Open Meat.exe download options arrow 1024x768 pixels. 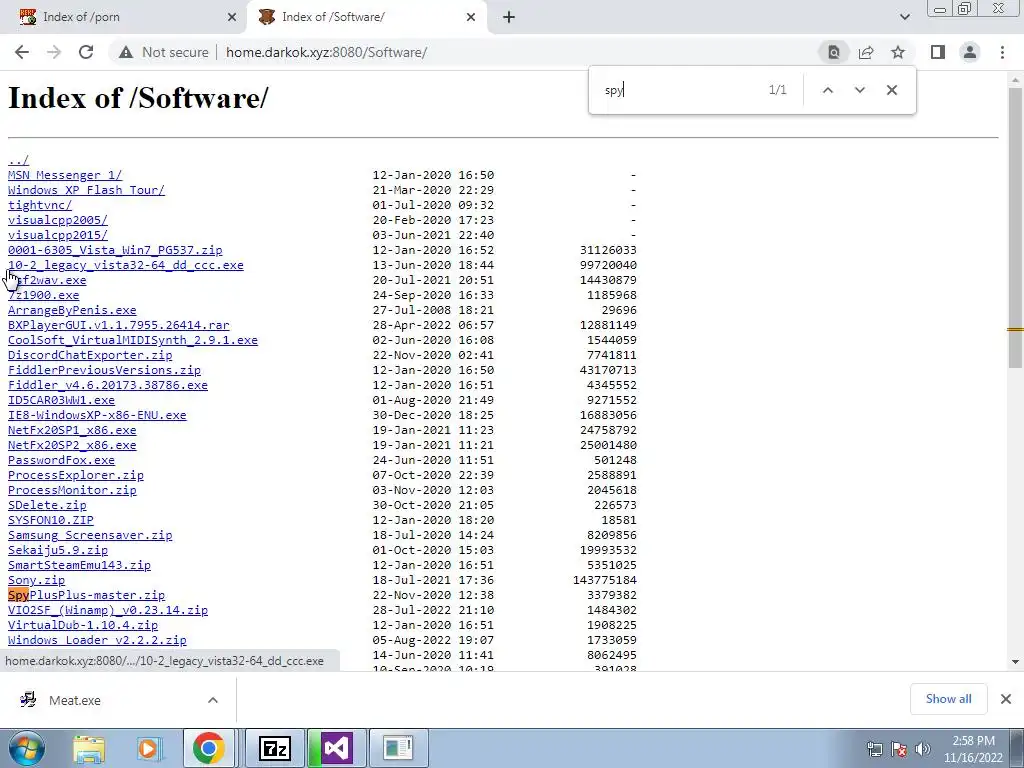pos(213,700)
